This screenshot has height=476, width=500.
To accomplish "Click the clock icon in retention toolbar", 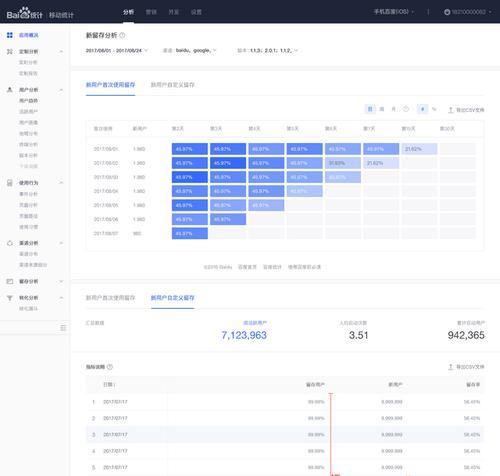I will point(406,109).
